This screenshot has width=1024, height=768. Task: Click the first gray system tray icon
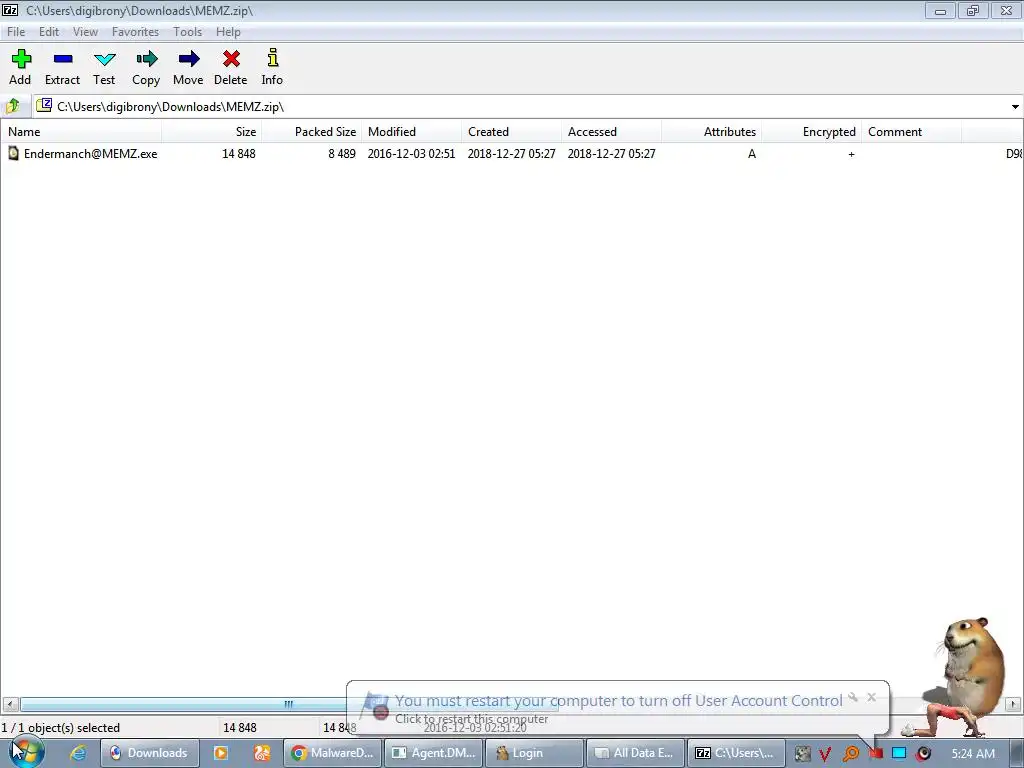(x=803, y=754)
